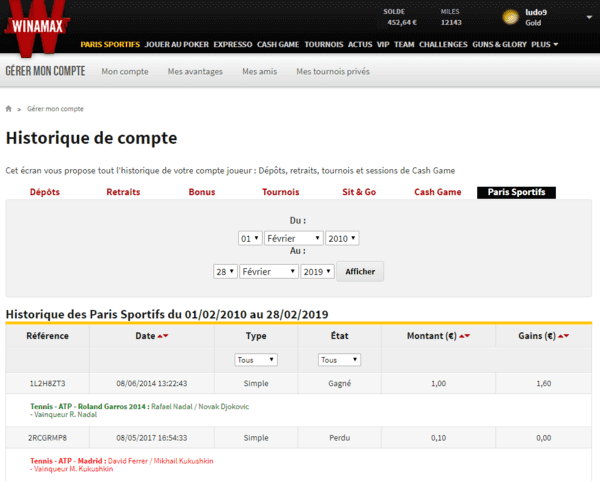Screen dimensions: 600x481
Task: Click Perdu status cell
Action: [339, 438]
